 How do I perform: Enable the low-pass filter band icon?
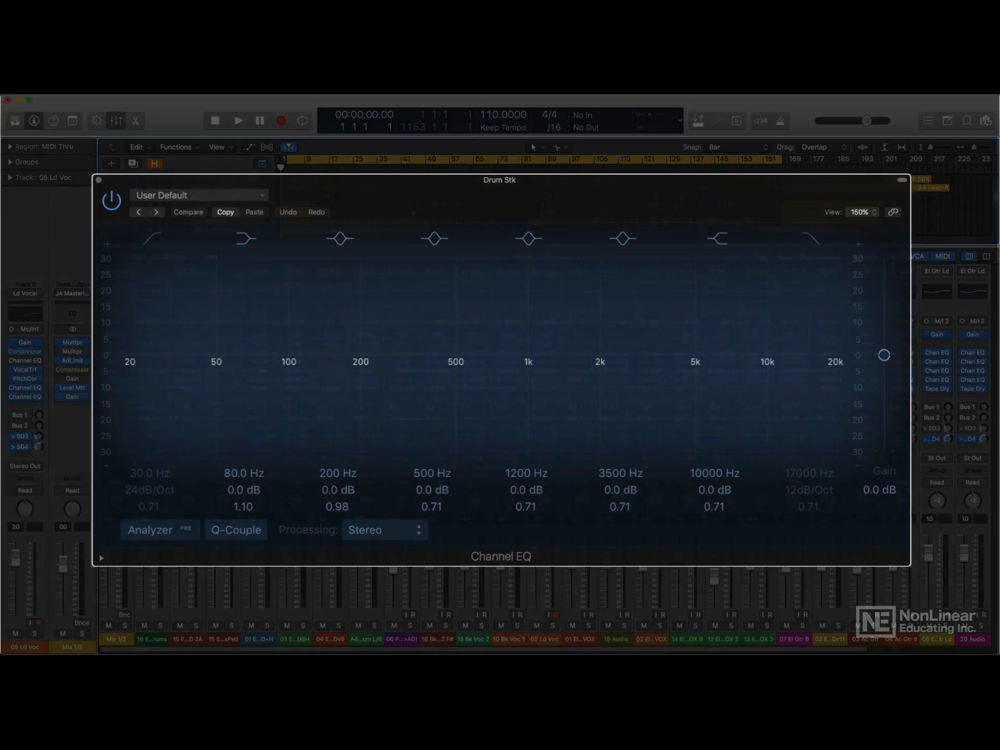811,238
